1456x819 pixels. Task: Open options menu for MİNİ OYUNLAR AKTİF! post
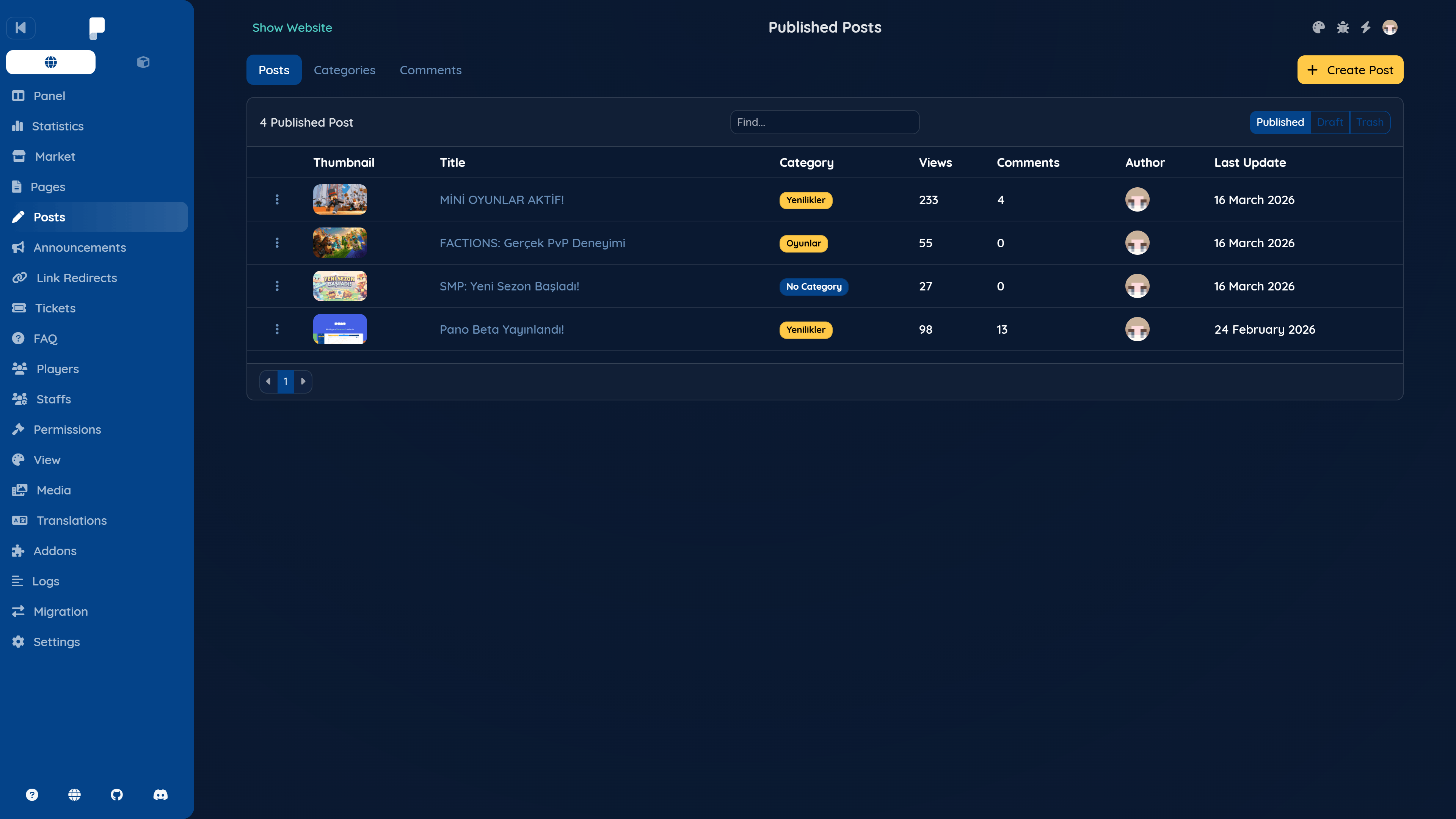tap(277, 199)
